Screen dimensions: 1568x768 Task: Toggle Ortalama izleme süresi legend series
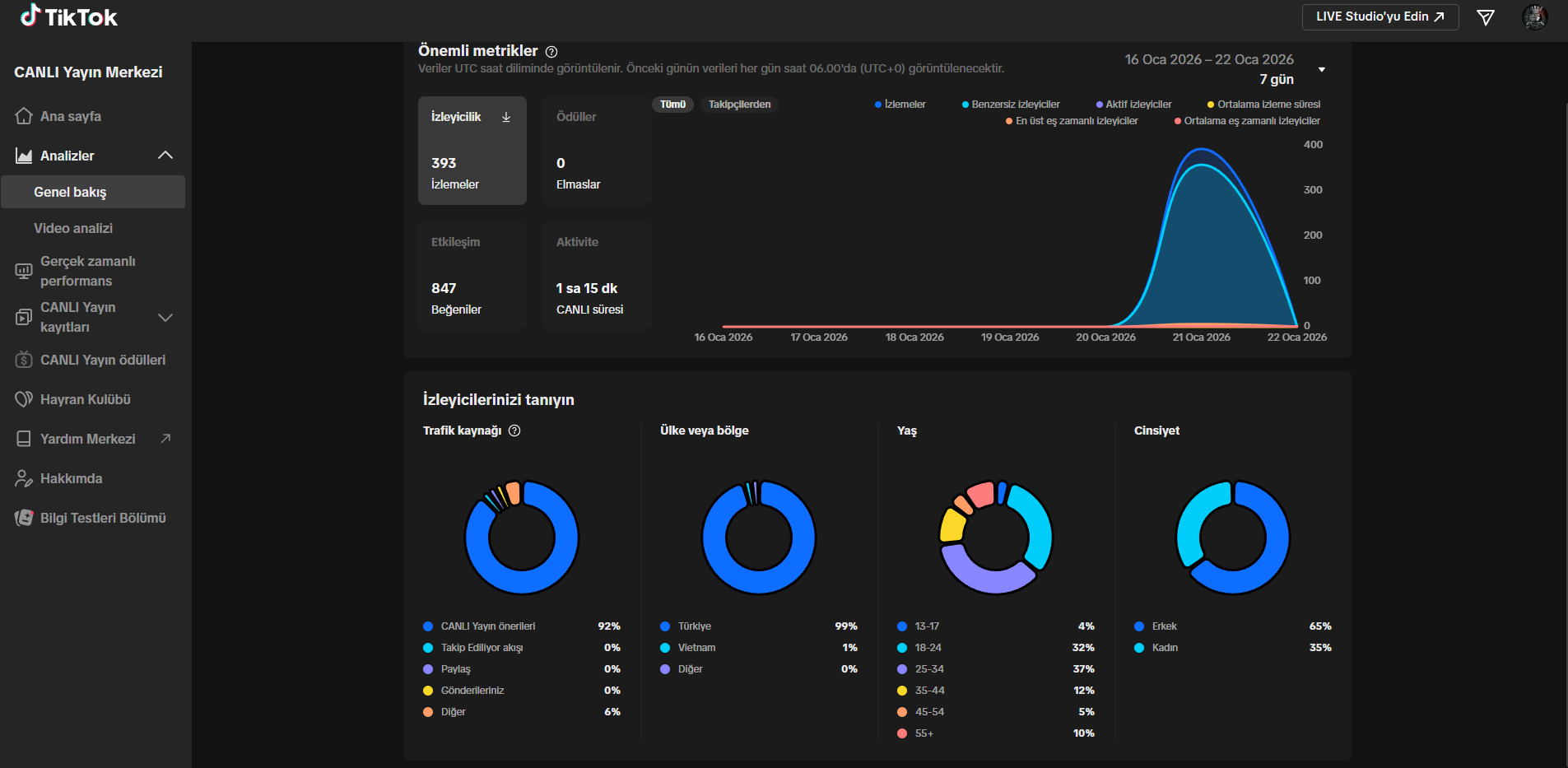tap(1263, 105)
